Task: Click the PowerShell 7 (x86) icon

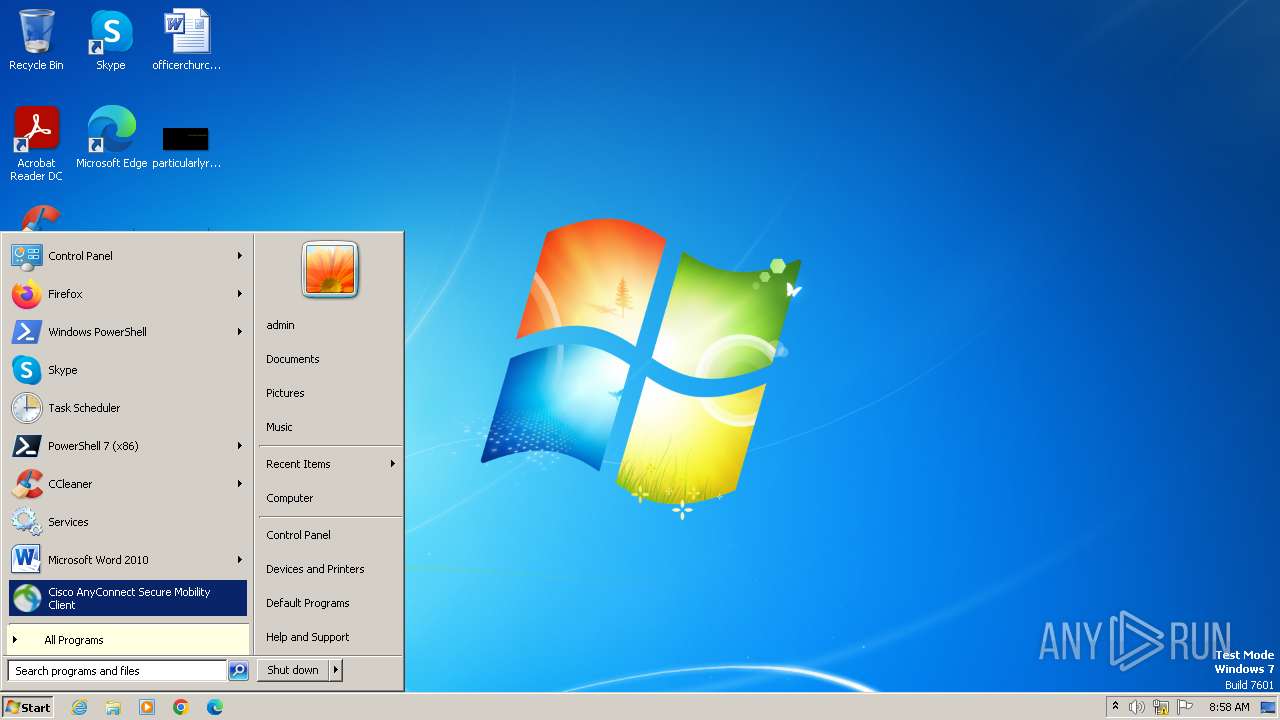Action: (x=26, y=446)
